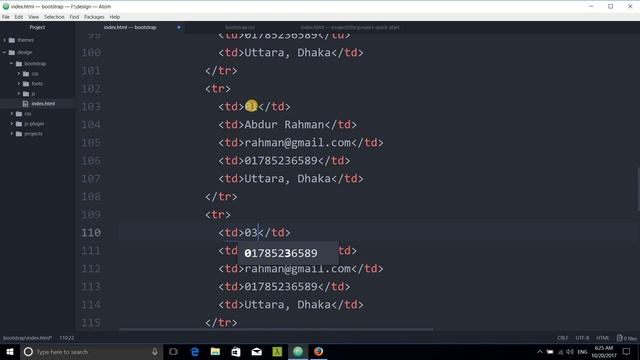640x360 pixels.
Task: Open Firefox from the taskbar
Action: click(318, 351)
